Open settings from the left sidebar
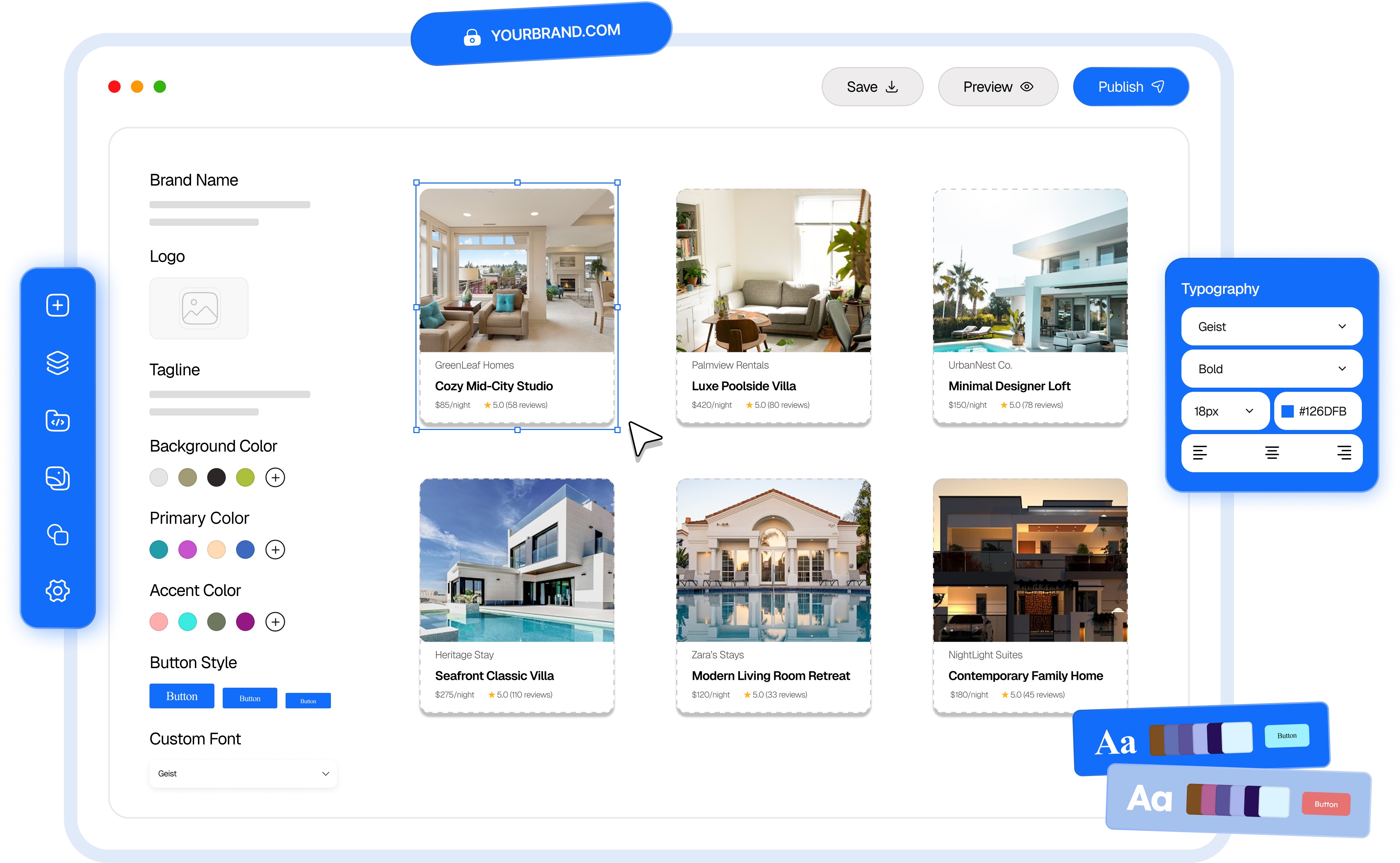The image size is (1400, 863). coord(57,591)
